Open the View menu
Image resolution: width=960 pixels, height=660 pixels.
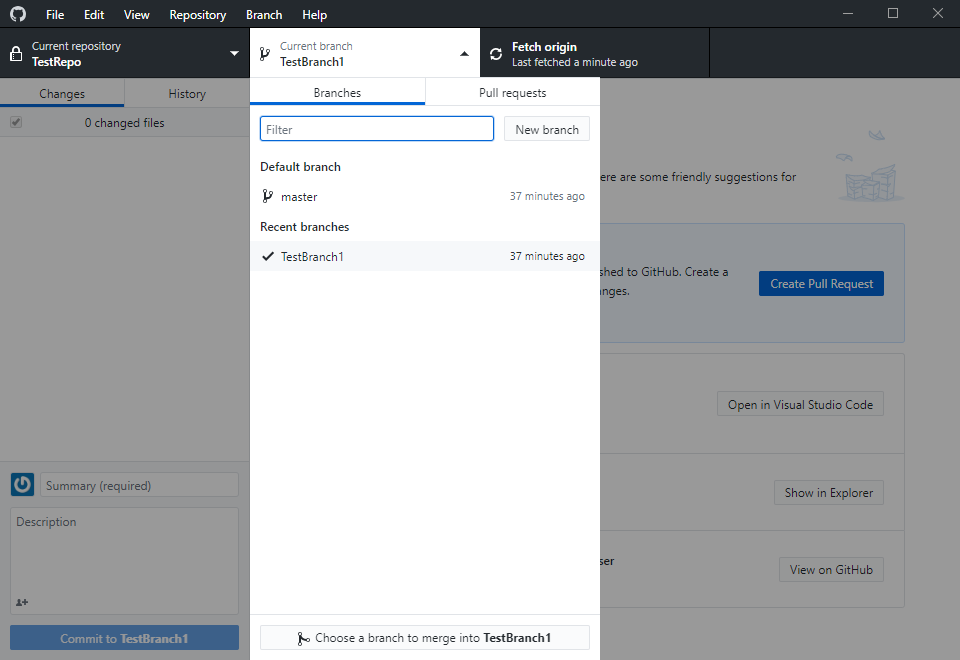pos(137,15)
